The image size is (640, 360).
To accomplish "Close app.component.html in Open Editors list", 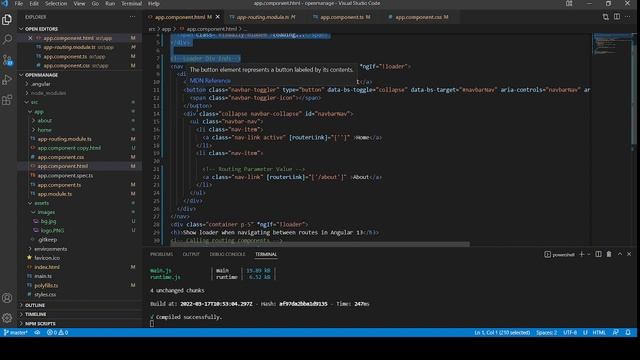I will tap(30, 38).
